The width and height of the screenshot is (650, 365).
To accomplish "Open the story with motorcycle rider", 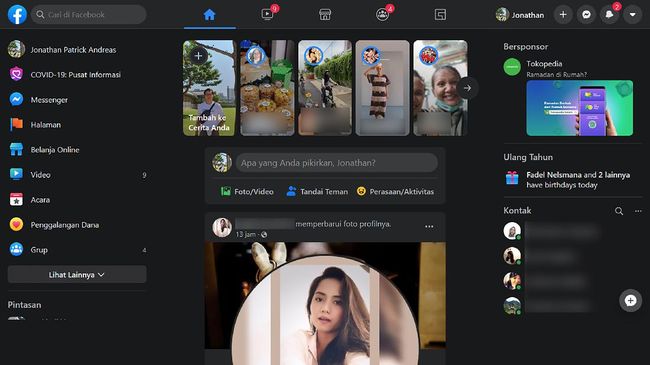I will (325, 88).
